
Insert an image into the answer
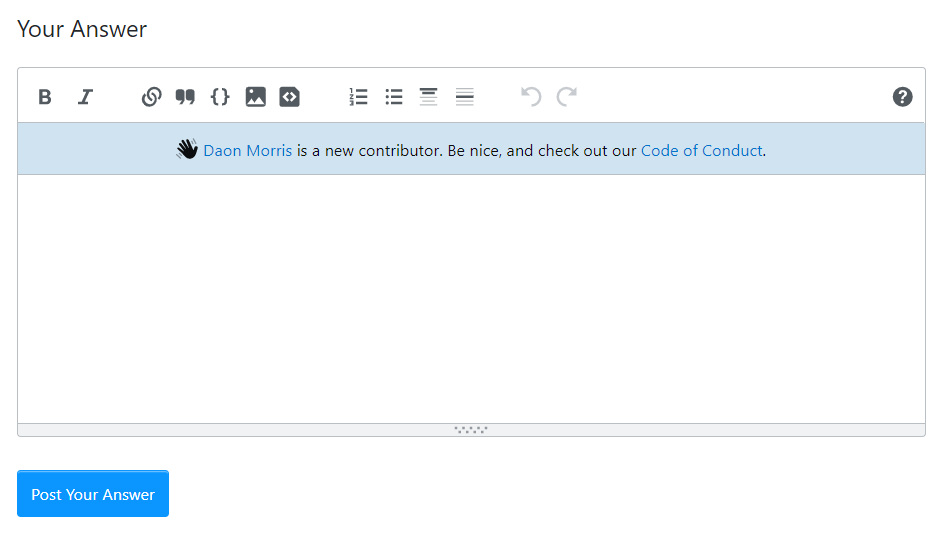click(255, 97)
